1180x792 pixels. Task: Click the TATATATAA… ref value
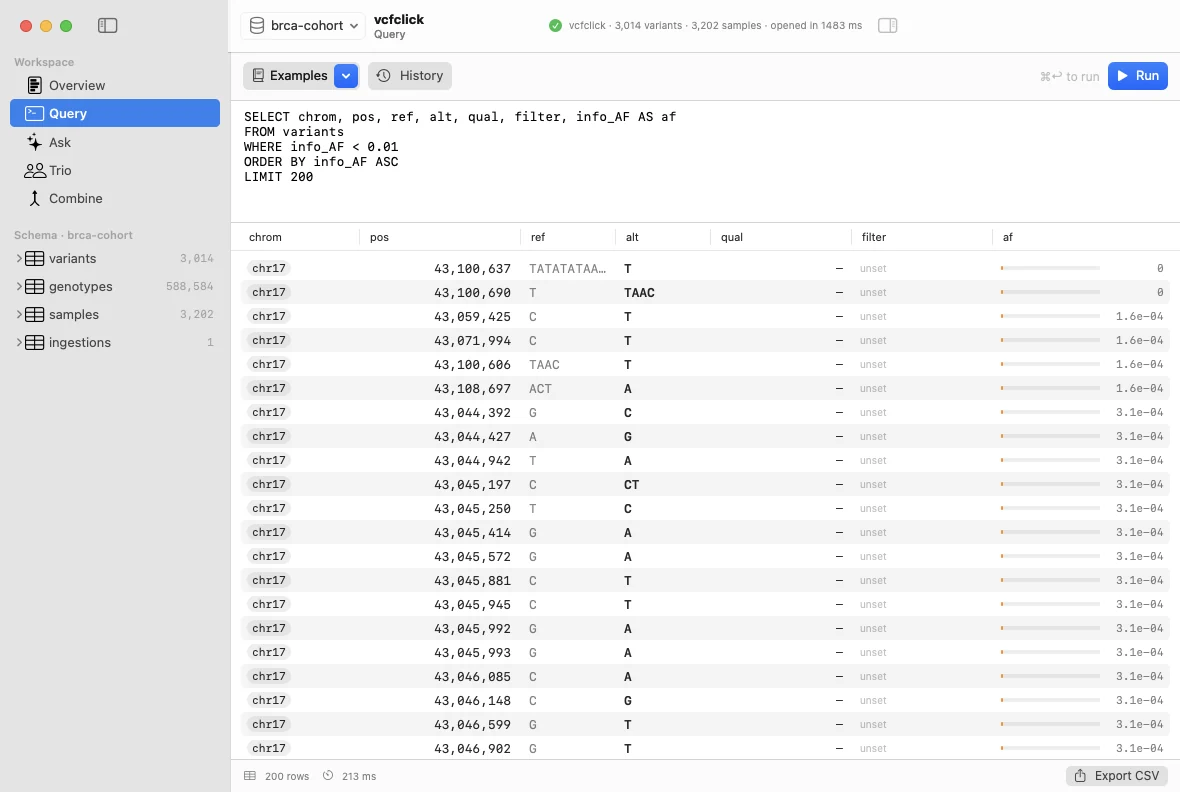(567, 268)
